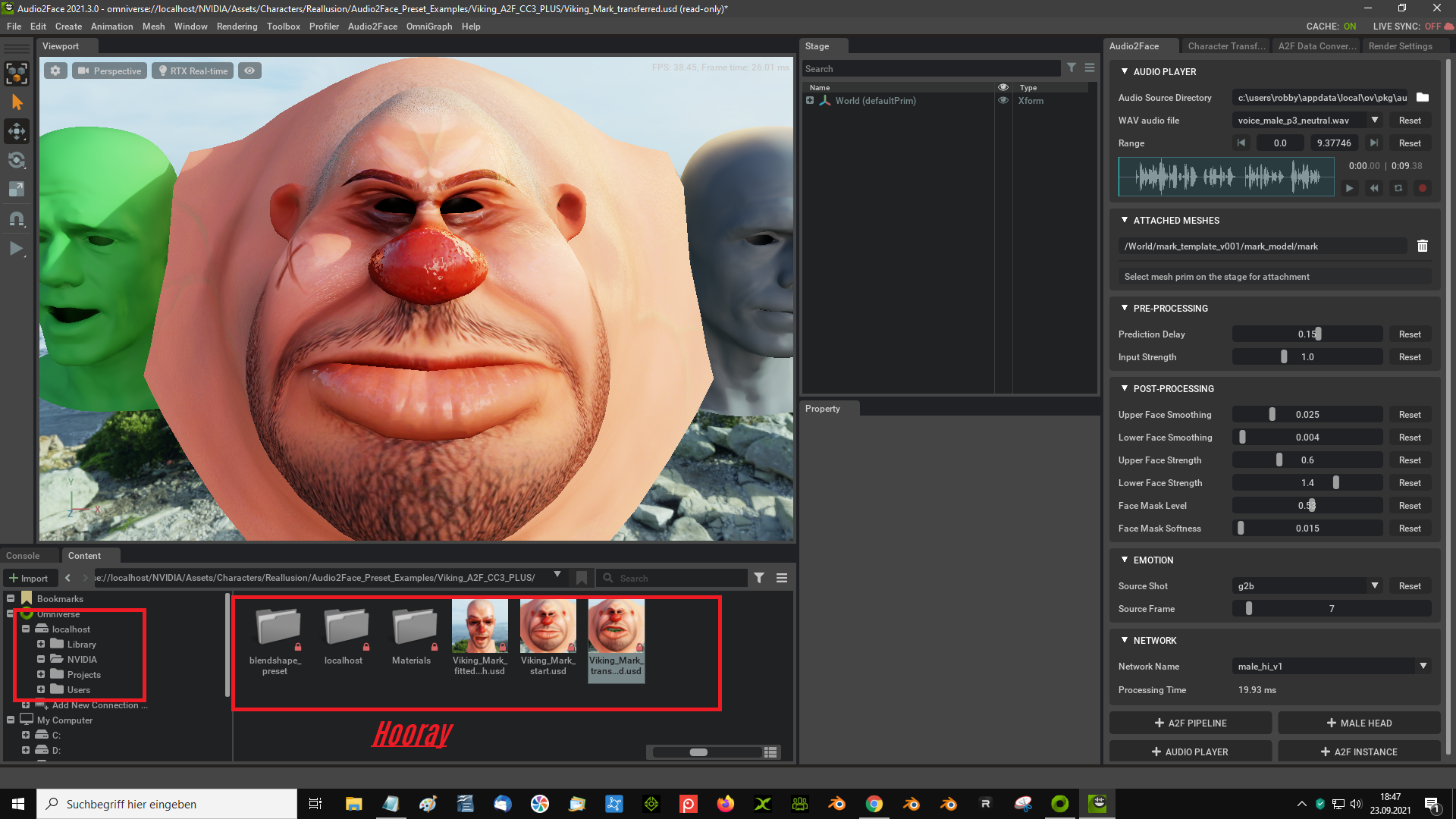Toggle visibility of World prim

[1003, 100]
